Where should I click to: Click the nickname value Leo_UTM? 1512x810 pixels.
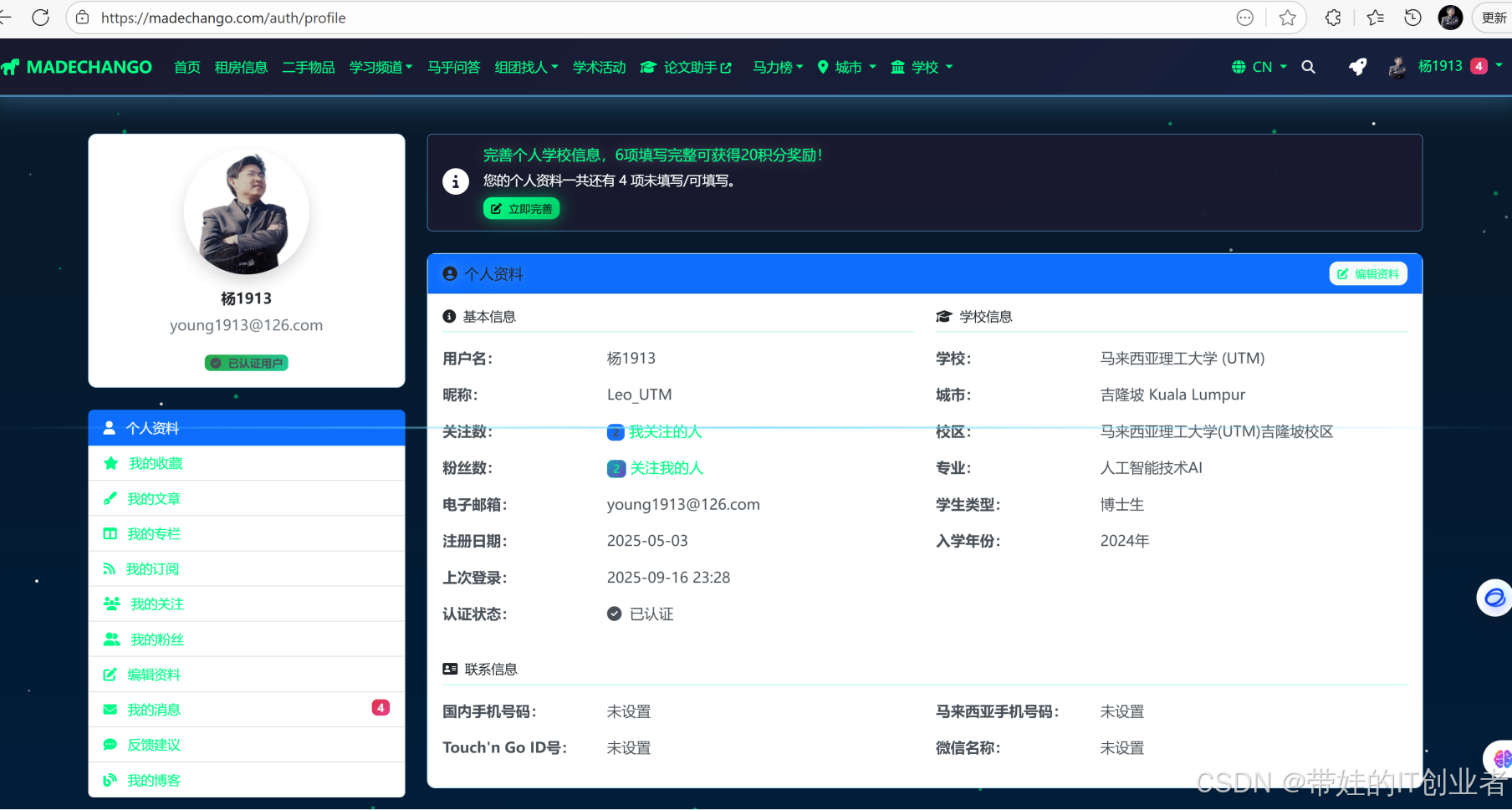(639, 395)
